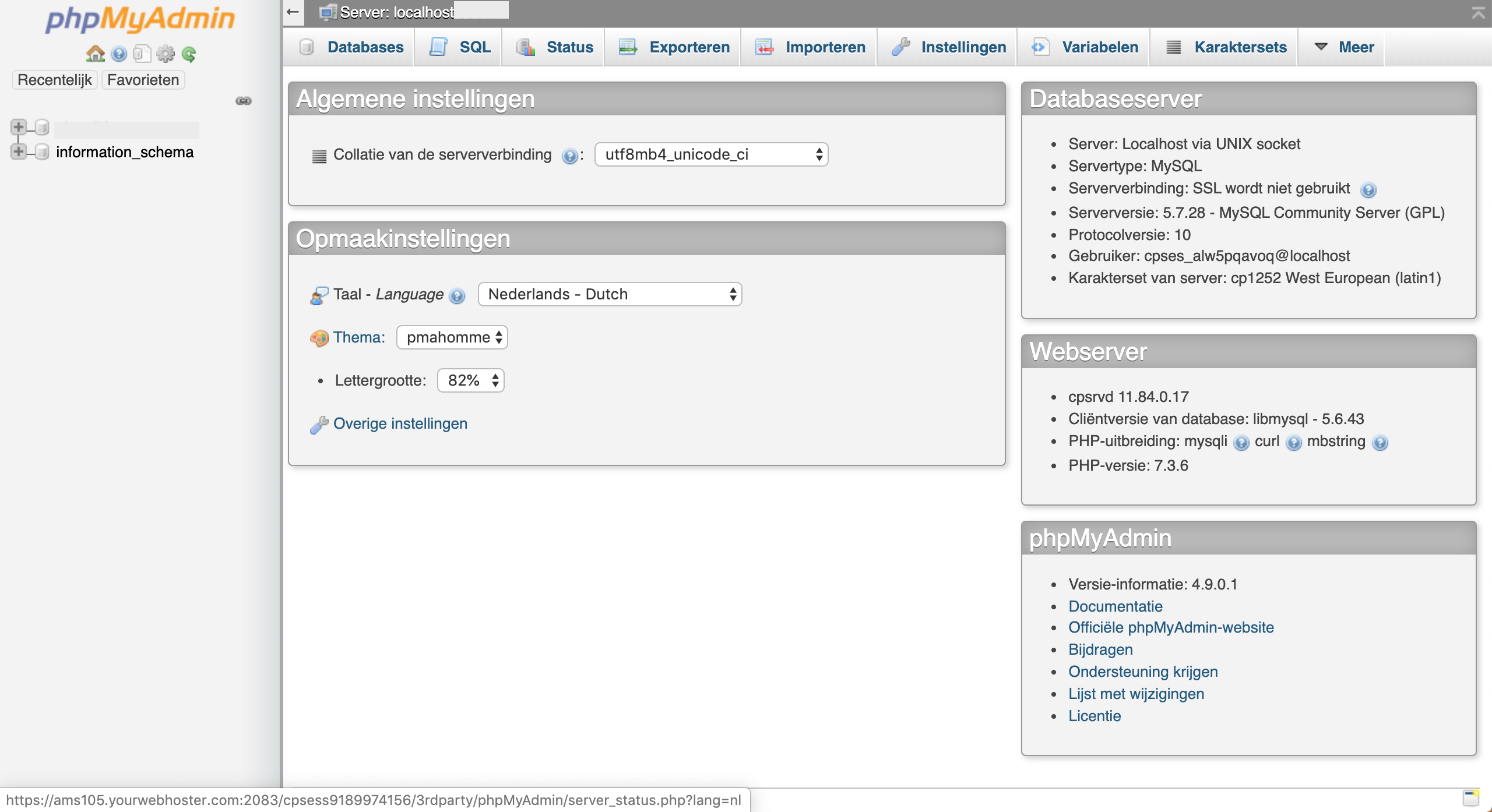The width and height of the screenshot is (1492, 812).
Task: Click the server icon in the breadcrumb bar
Action: point(328,12)
